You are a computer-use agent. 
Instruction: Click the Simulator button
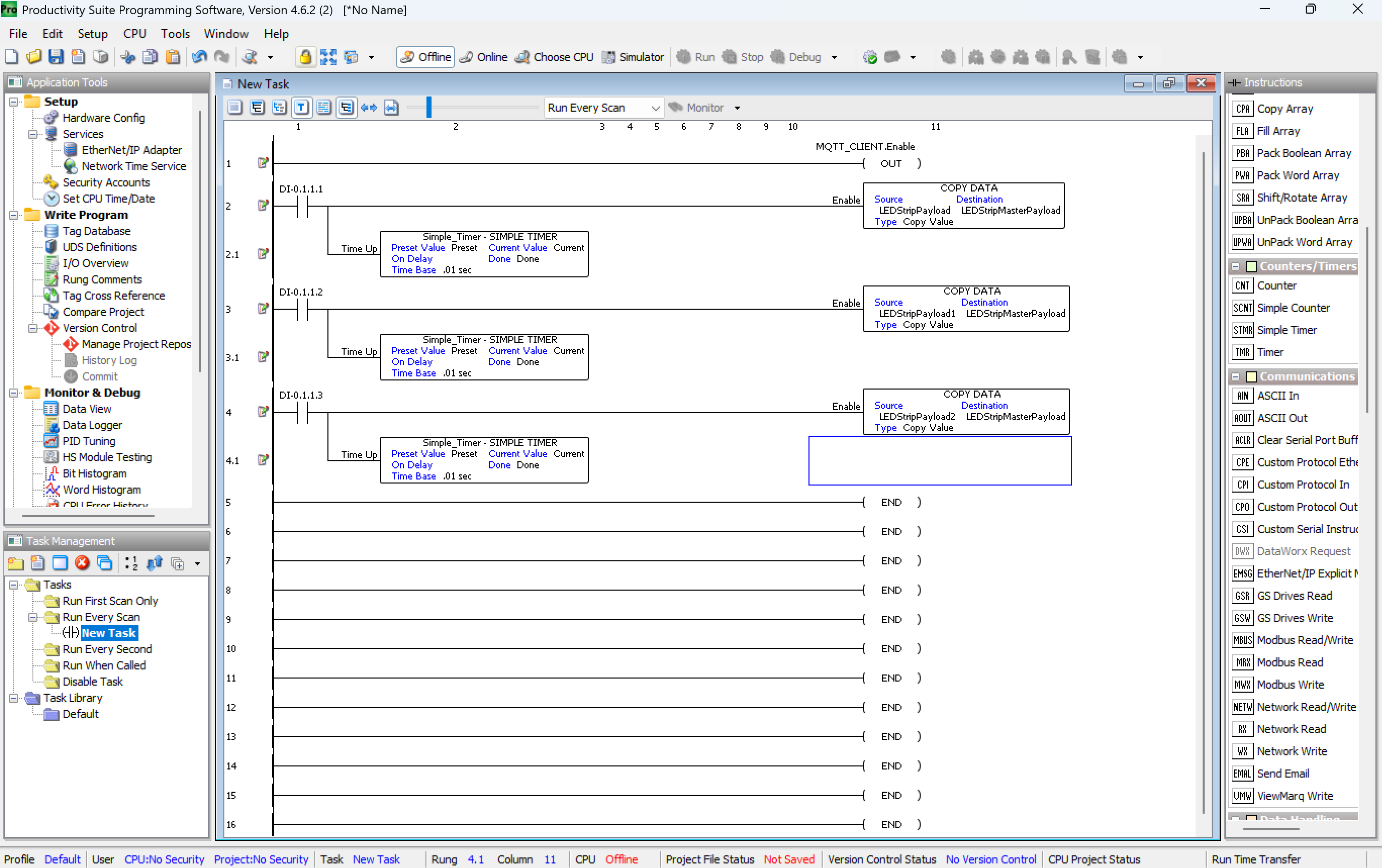click(633, 57)
